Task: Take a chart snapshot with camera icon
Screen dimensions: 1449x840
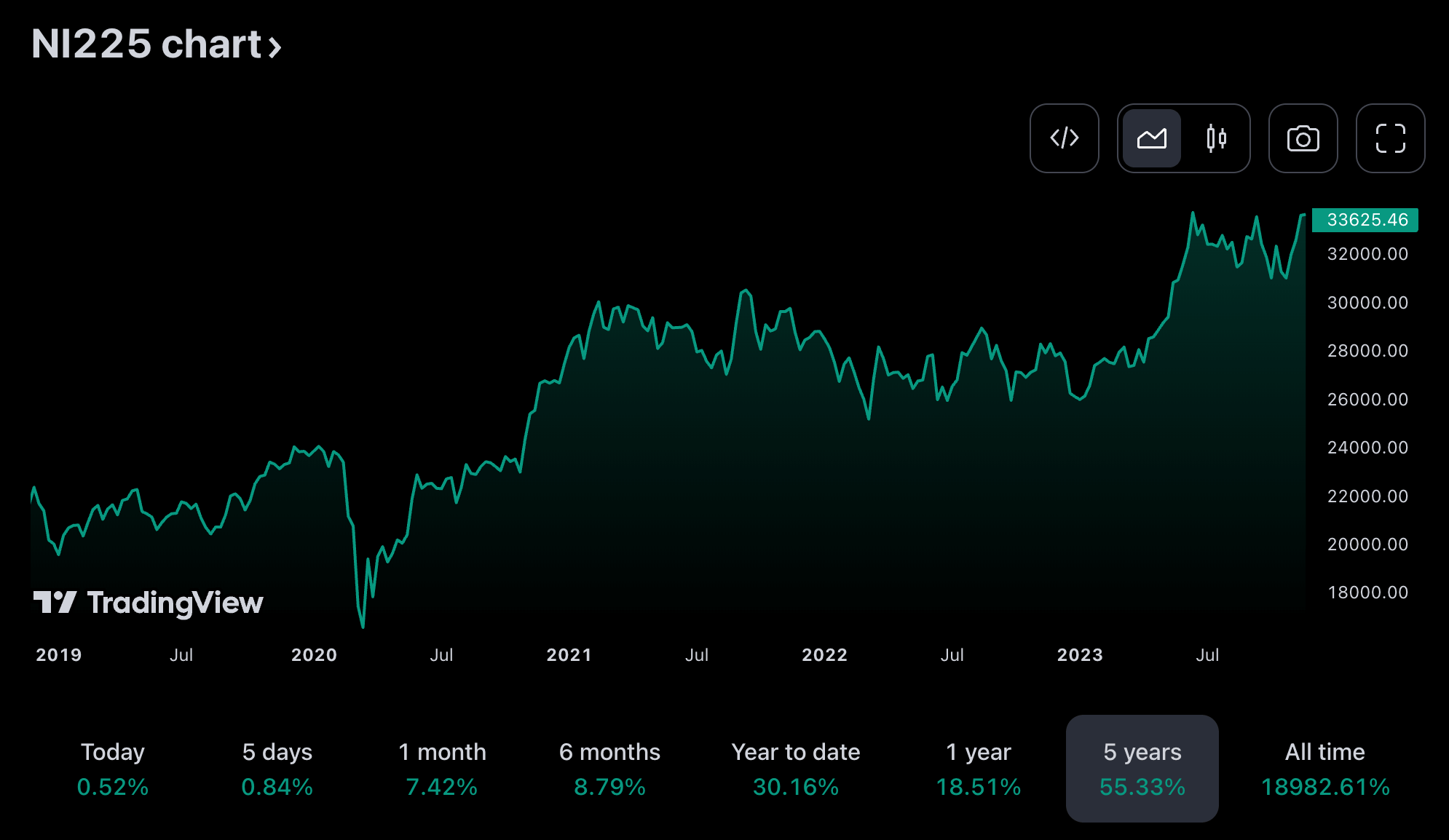Action: [1303, 138]
